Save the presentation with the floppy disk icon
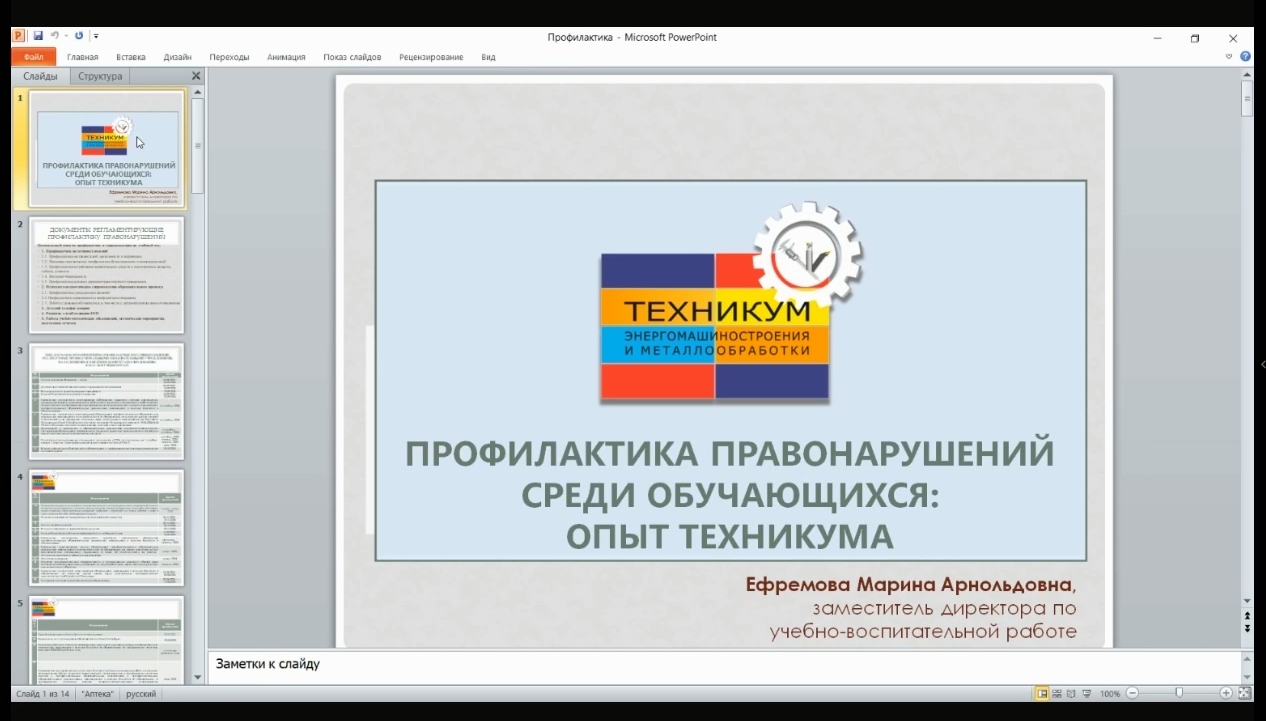1266x721 pixels. click(x=38, y=35)
